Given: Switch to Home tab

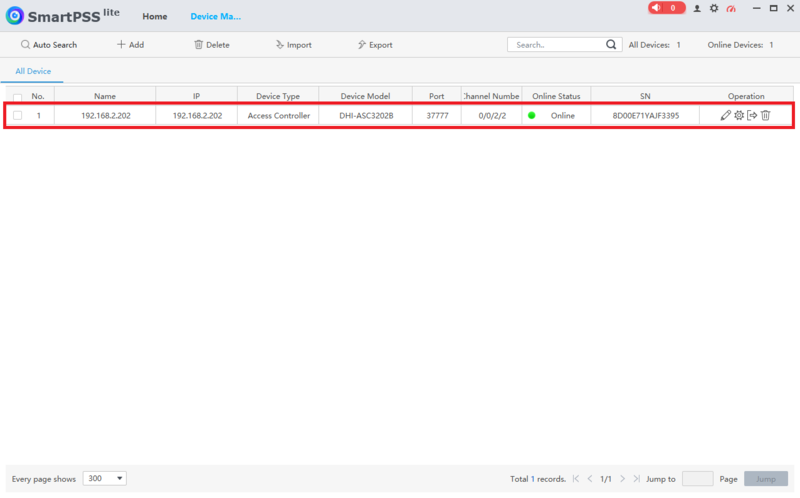Looking at the screenshot, I should (155, 16).
